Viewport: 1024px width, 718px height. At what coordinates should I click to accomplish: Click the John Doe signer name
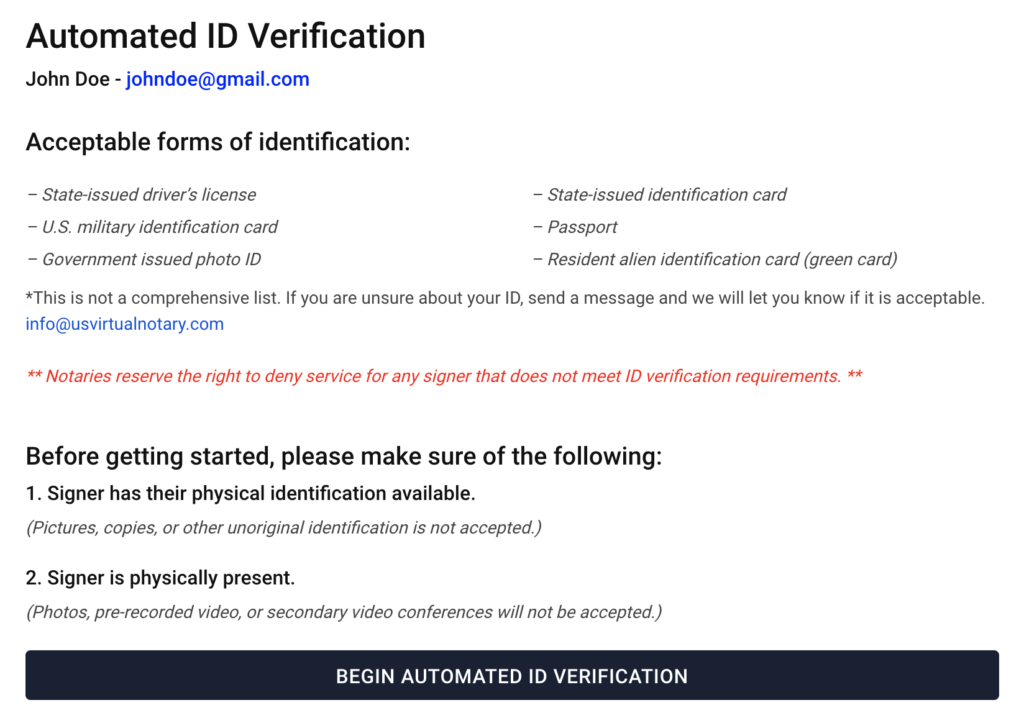point(68,79)
